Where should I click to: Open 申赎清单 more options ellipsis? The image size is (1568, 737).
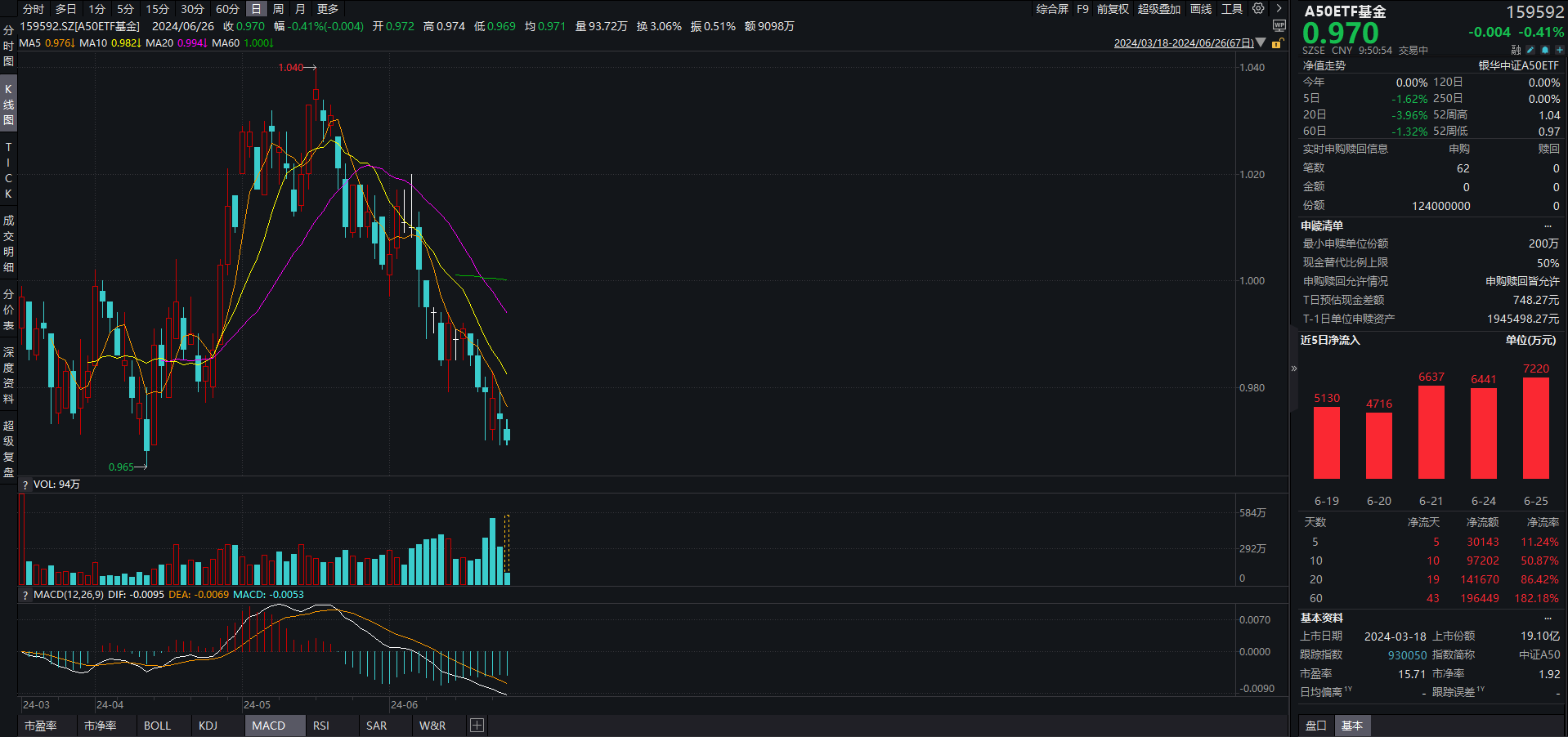point(1548,226)
